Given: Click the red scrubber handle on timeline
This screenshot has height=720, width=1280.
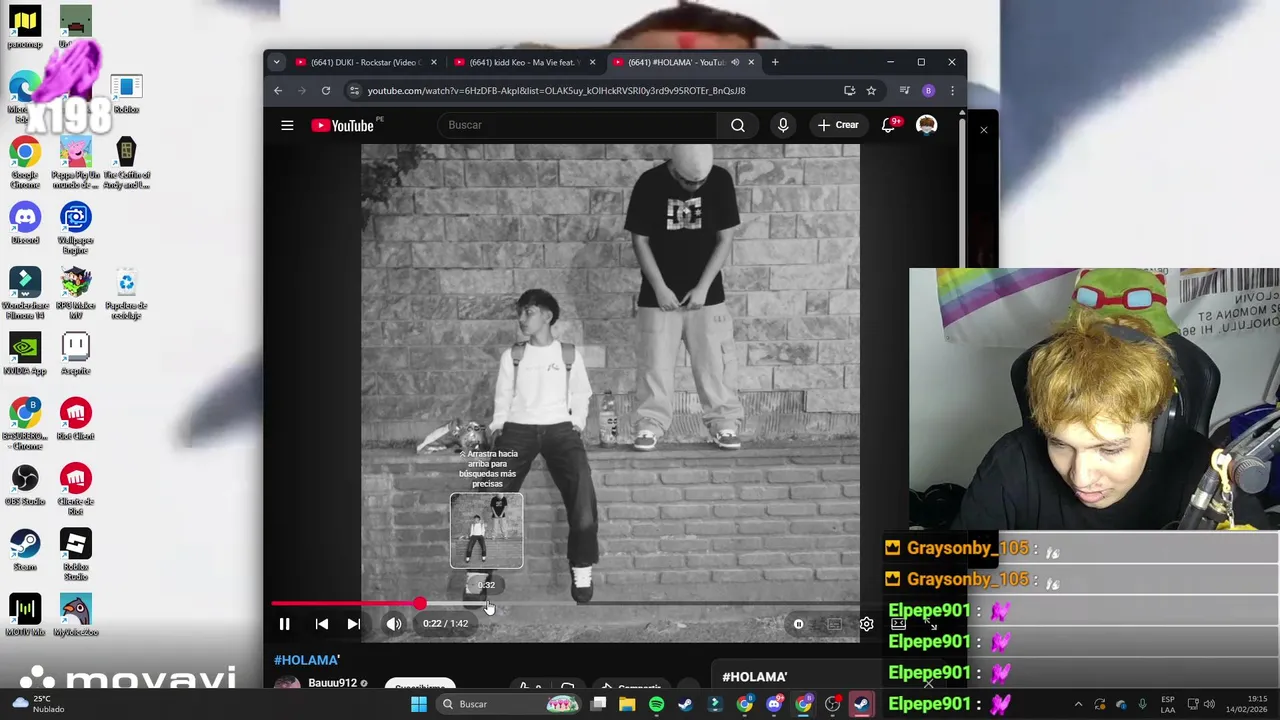Looking at the screenshot, I should [x=420, y=604].
